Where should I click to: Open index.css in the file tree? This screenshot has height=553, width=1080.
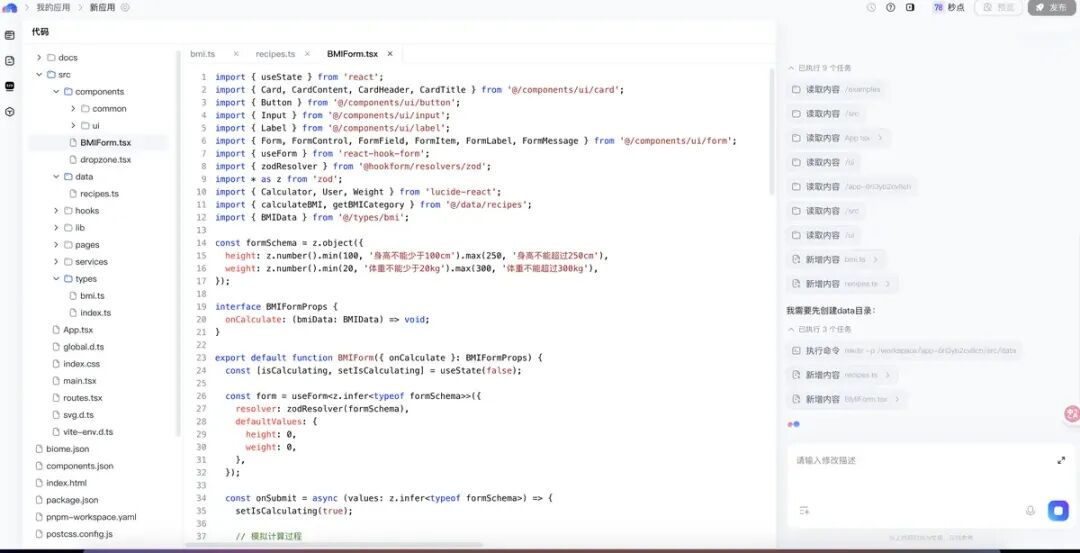75,364
